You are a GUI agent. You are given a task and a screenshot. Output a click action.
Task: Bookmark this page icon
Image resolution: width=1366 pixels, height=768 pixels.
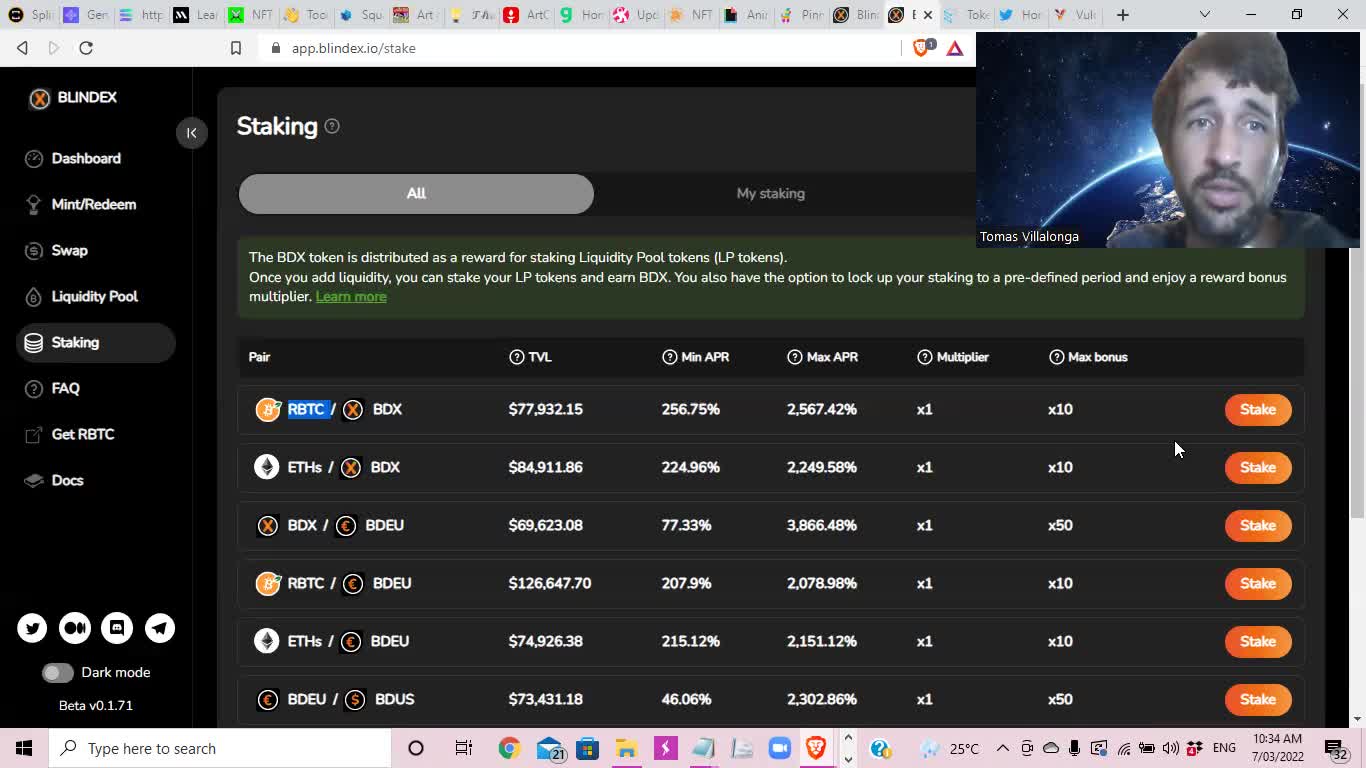point(236,48)
